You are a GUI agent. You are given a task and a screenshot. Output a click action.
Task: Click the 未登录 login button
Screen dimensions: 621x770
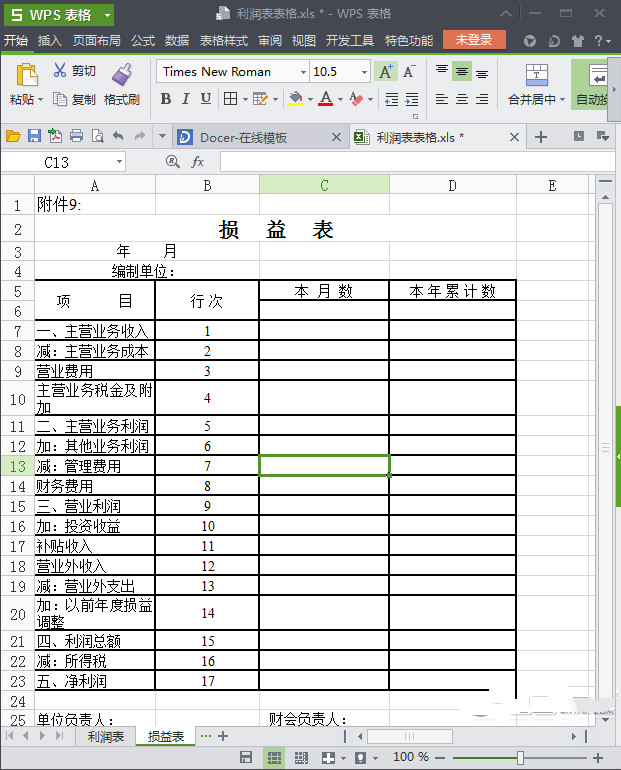[474, 40]
